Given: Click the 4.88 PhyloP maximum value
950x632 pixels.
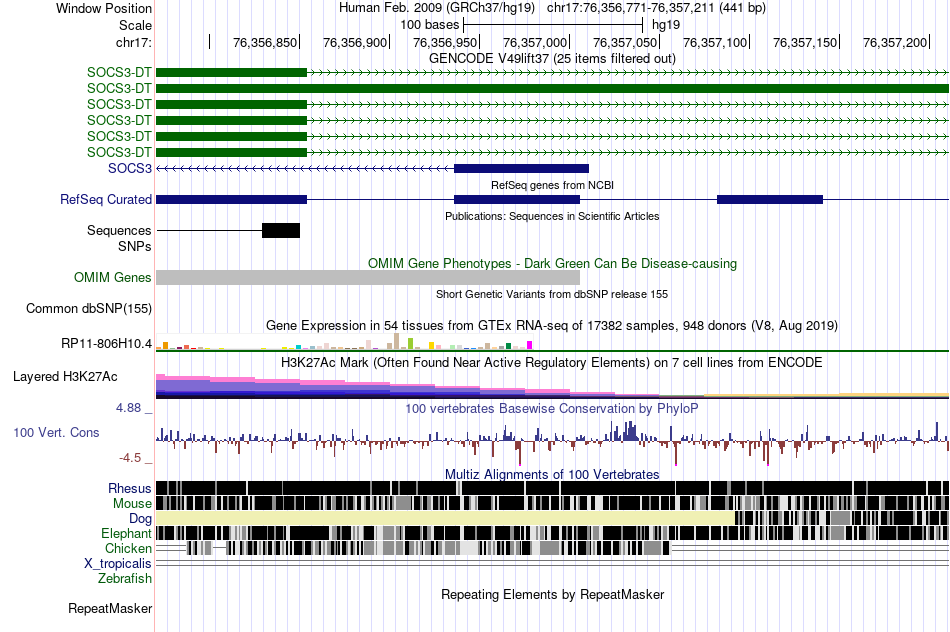Looking at the screenshot, I should tap(128, 408).
